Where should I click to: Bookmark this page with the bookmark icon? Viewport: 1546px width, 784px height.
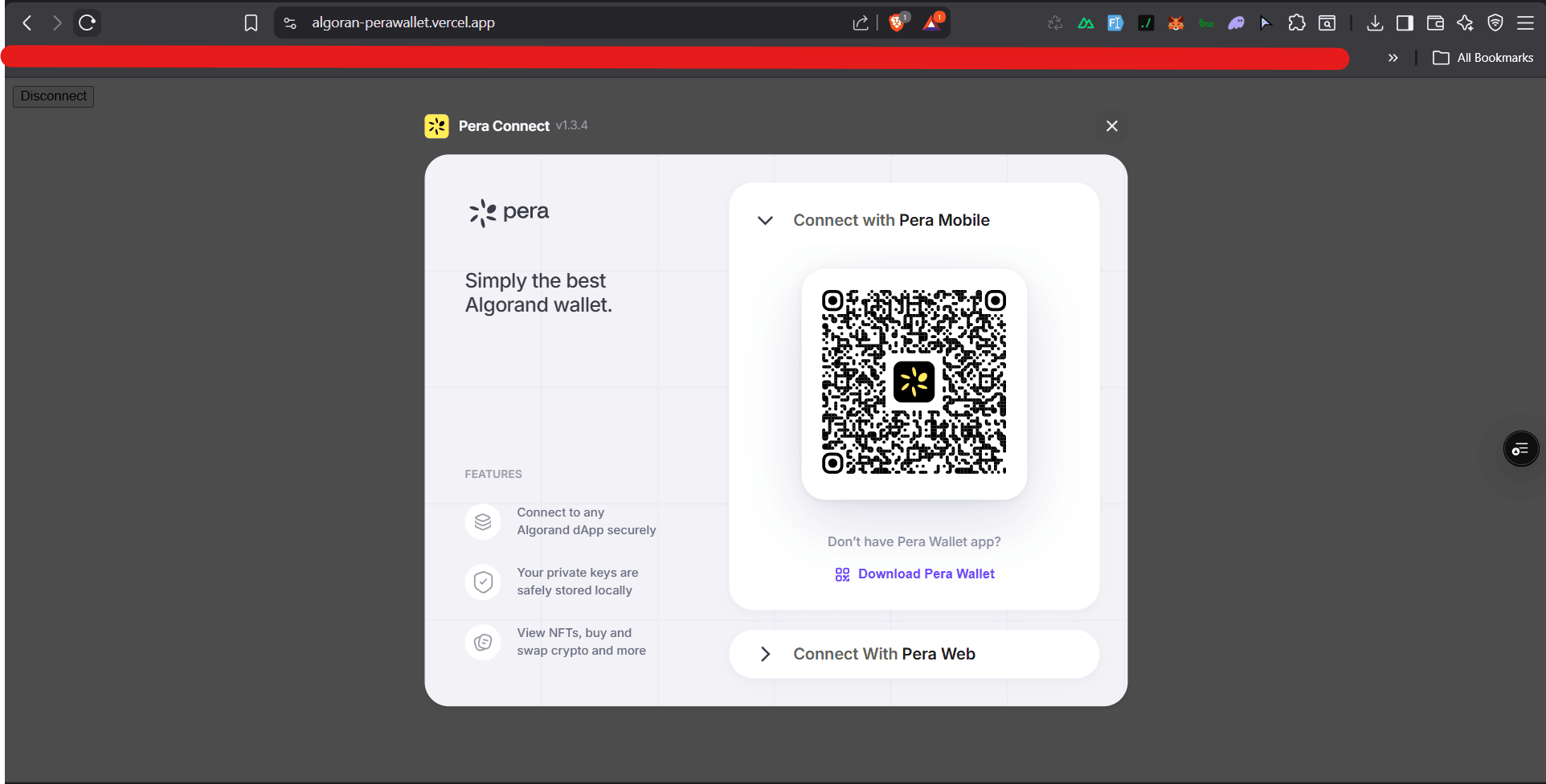point(251,23)
